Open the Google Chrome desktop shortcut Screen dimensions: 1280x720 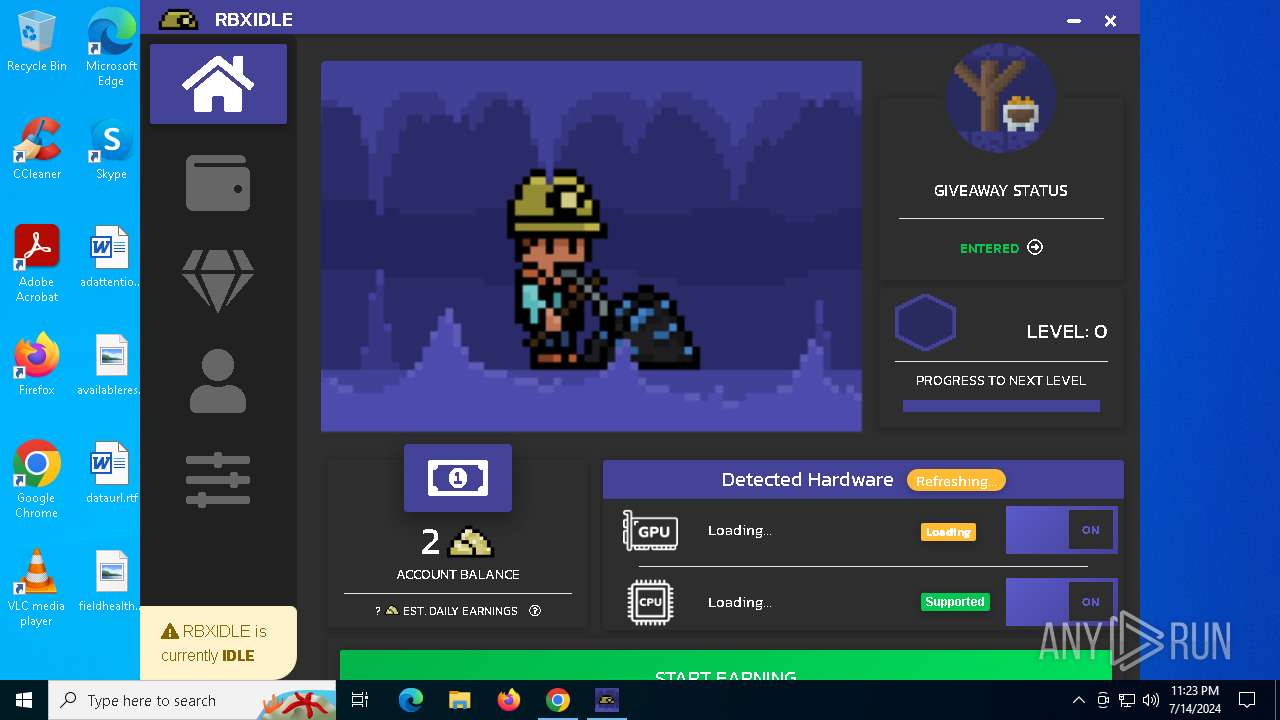click(37, 480)
